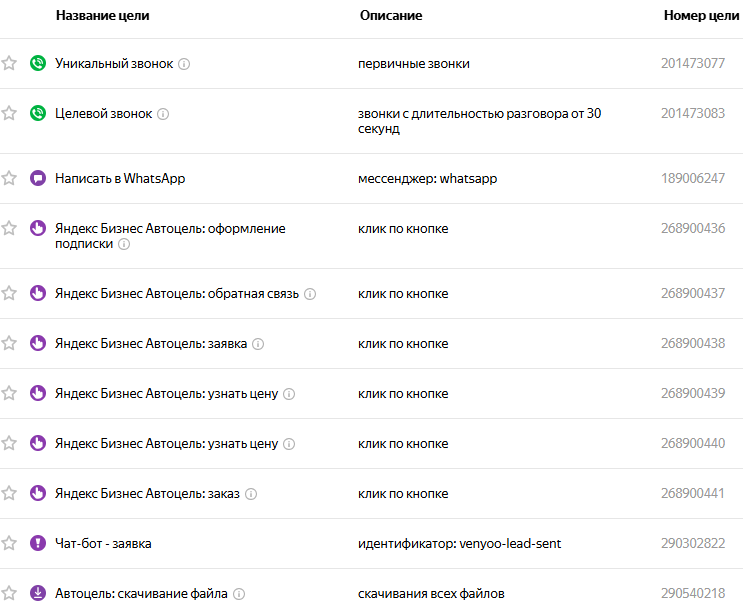Show info hint for Автоцель: обратная связь
Viewport: 743px width, 610px height.
[310, 294]
